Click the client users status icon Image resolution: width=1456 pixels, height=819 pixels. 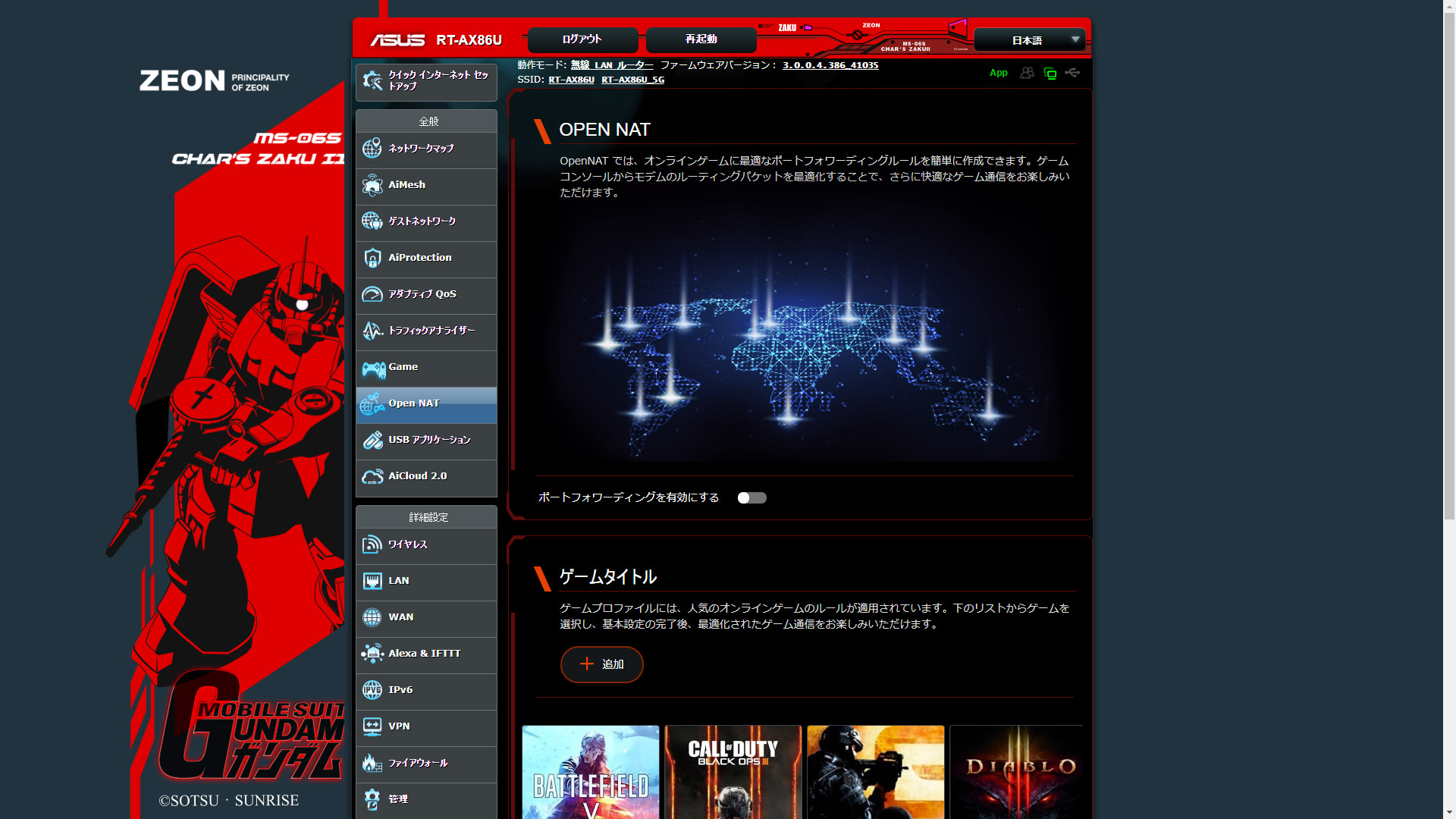1027,73
